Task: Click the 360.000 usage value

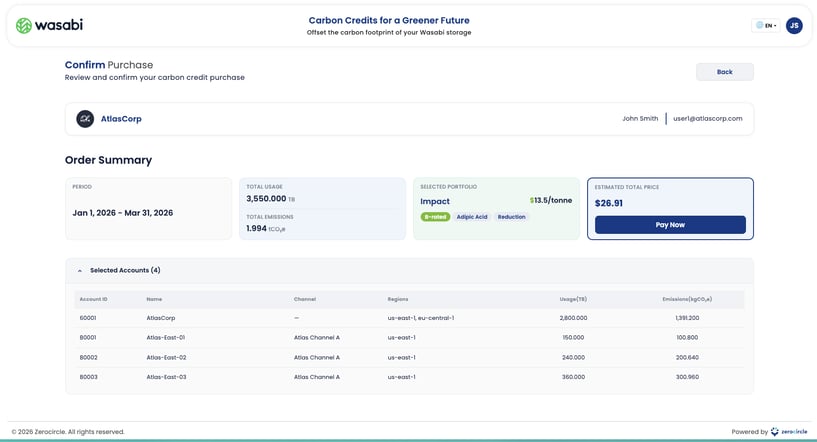Action: coord(573,377)
